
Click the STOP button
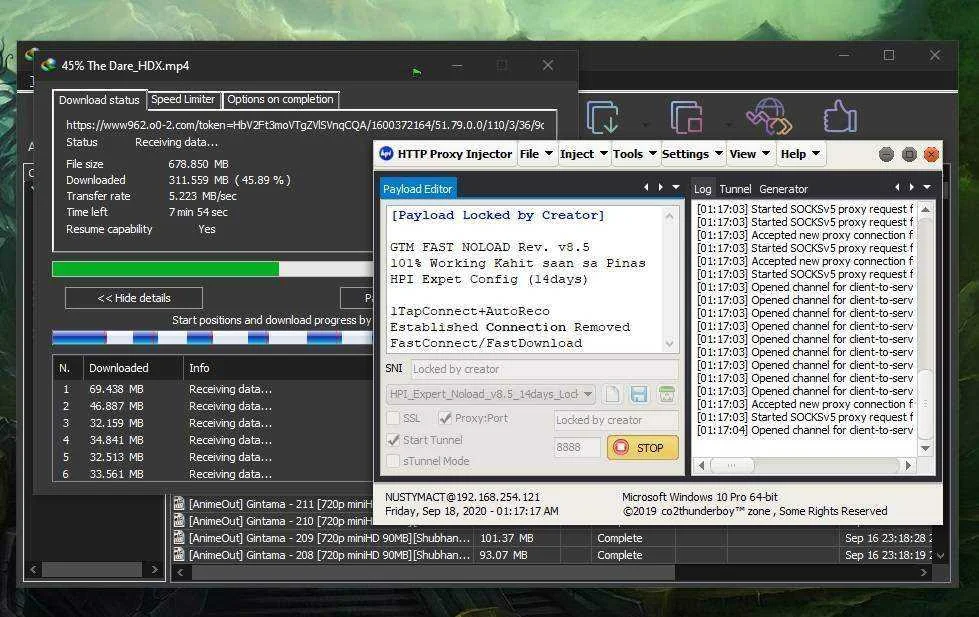coord(642,448)
